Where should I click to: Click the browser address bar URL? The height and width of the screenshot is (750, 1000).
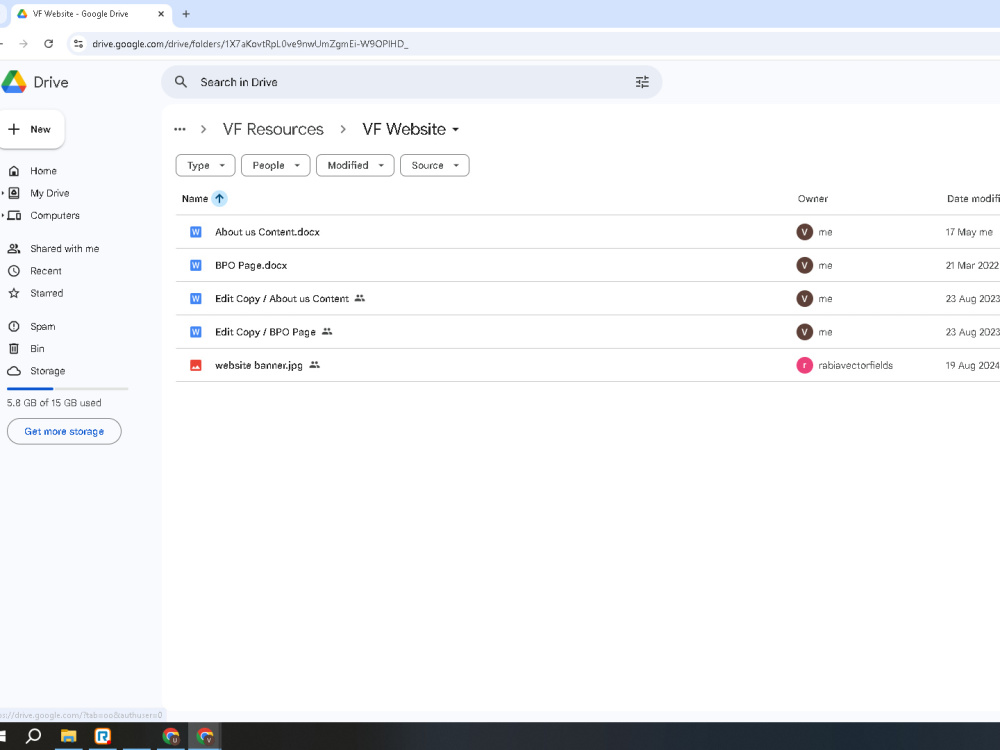pos(250,44)
